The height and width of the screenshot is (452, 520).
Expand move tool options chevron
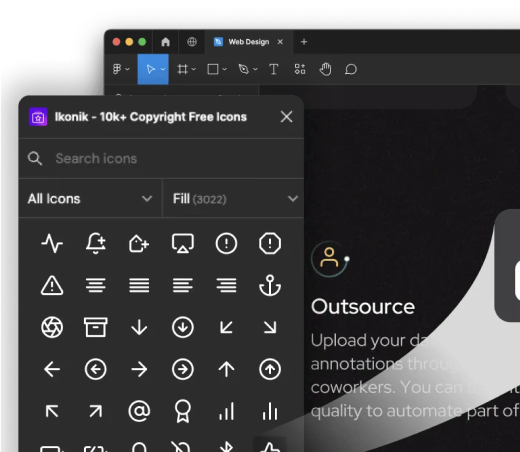coord(163,69)
